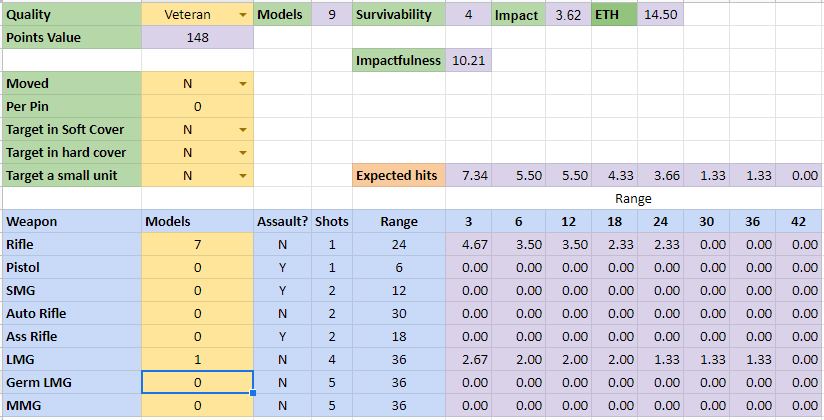824x420 pixels.
Task: Select the SMG models count cell
Action: tap(197, 290)
